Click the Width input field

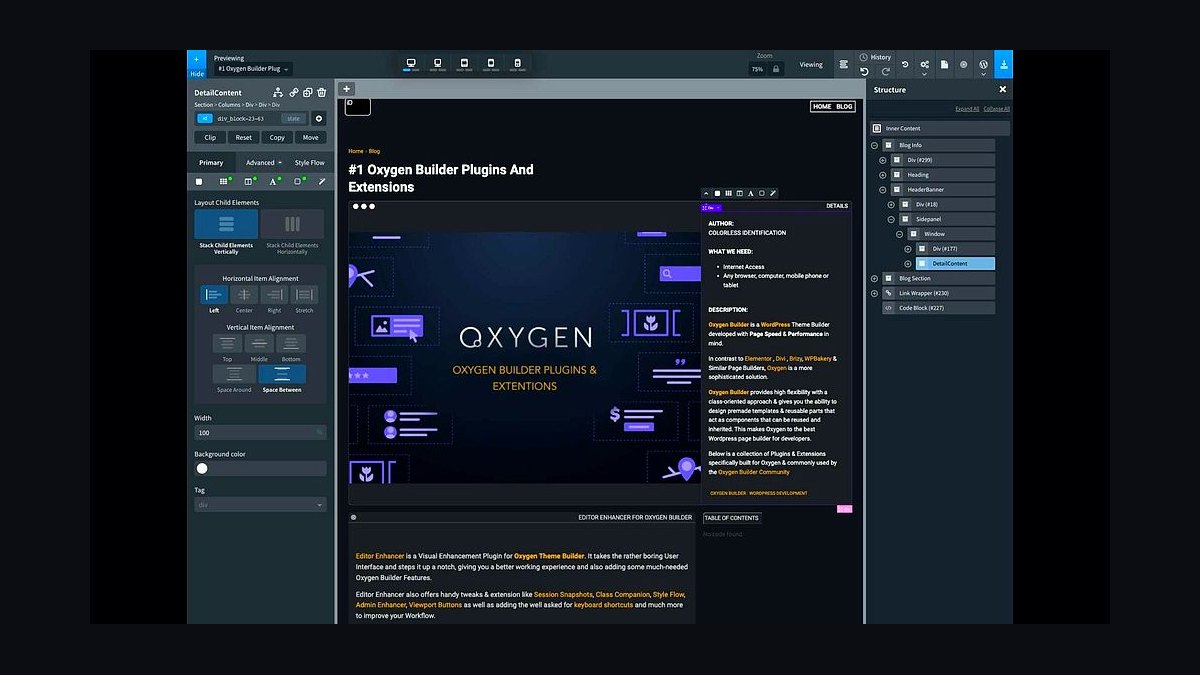(x=260, y=433)
